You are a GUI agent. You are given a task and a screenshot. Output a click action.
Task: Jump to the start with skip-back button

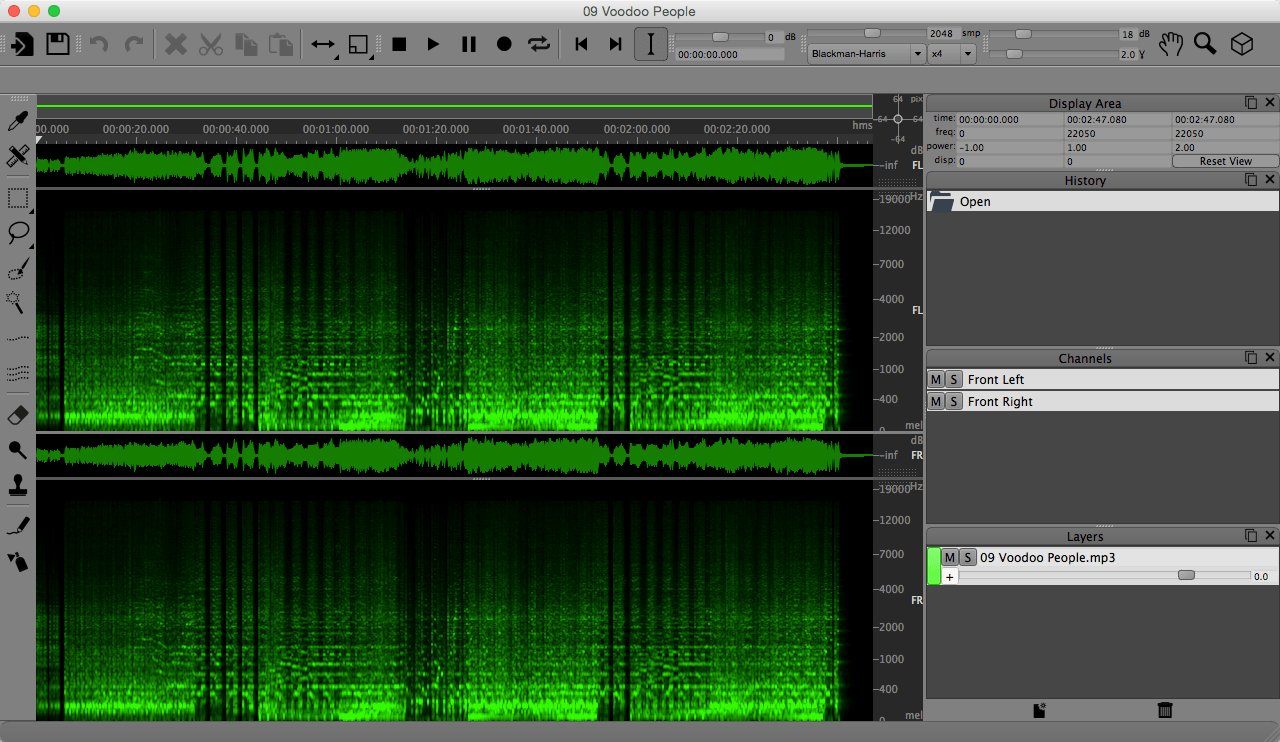coord(581,44)
